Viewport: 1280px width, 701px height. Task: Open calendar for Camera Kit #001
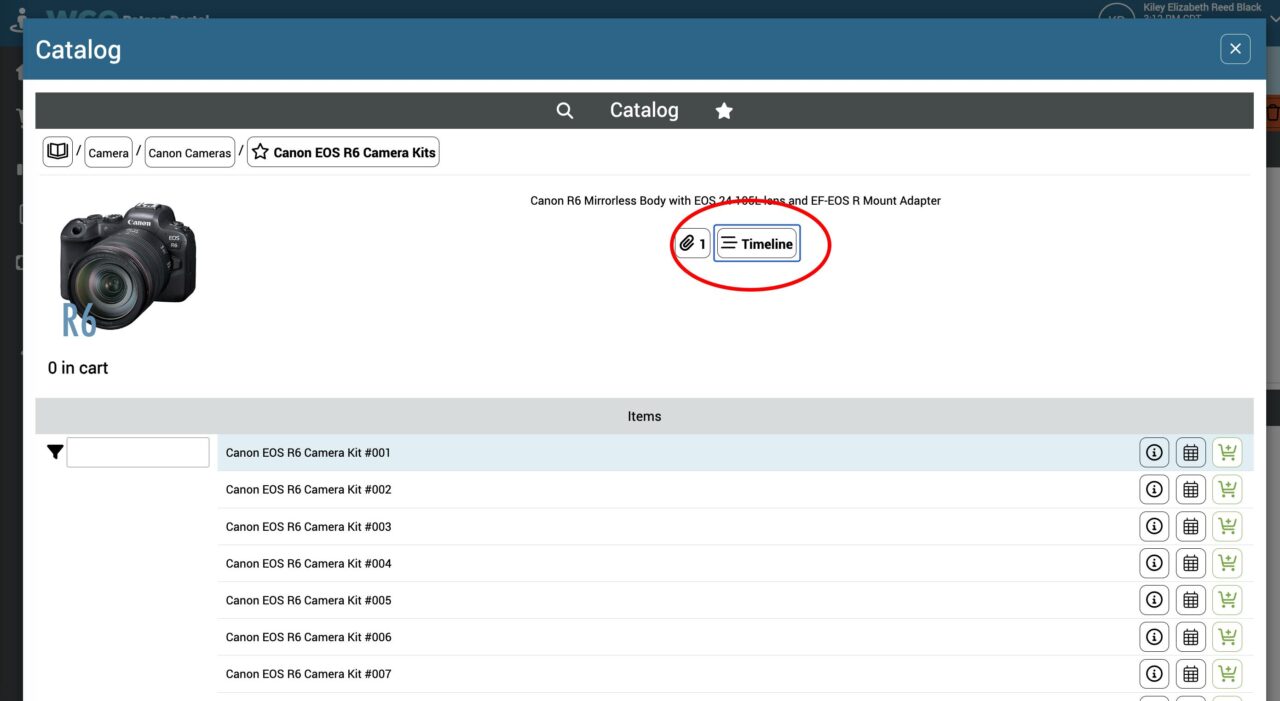click(1190, 453)
